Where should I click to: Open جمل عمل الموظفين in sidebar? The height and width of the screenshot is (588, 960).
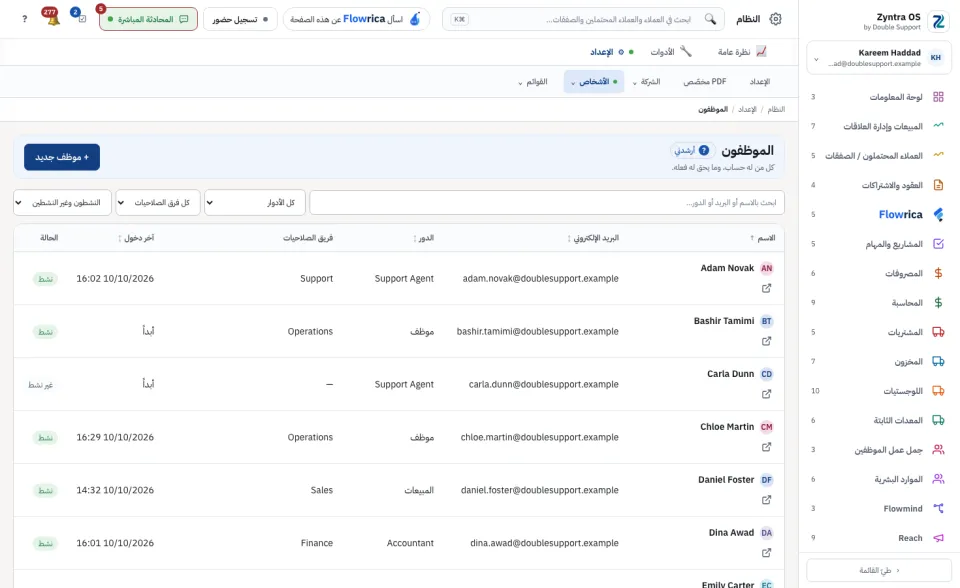879,450
